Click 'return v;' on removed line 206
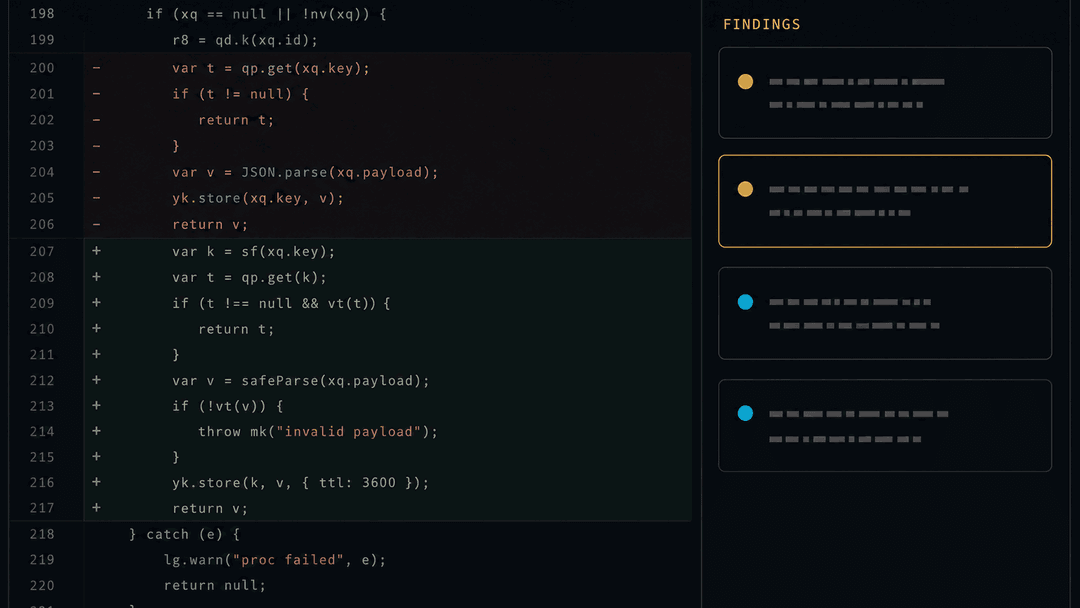 pyautogui.click(x=210, y=224)
